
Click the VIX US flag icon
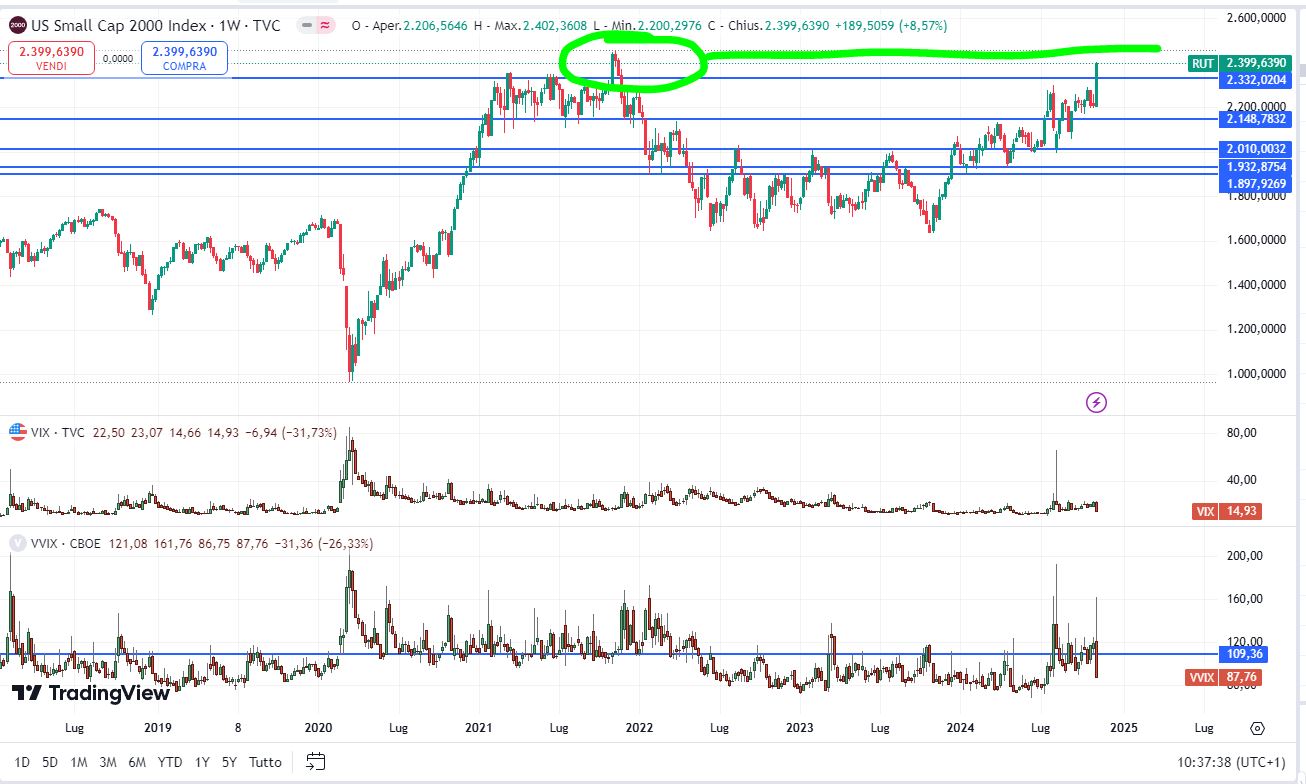coord(17,432)
